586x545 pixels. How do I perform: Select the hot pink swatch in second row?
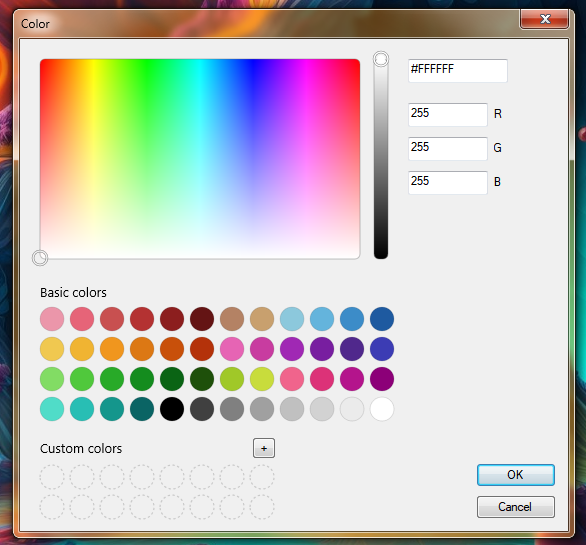[232, 349]
